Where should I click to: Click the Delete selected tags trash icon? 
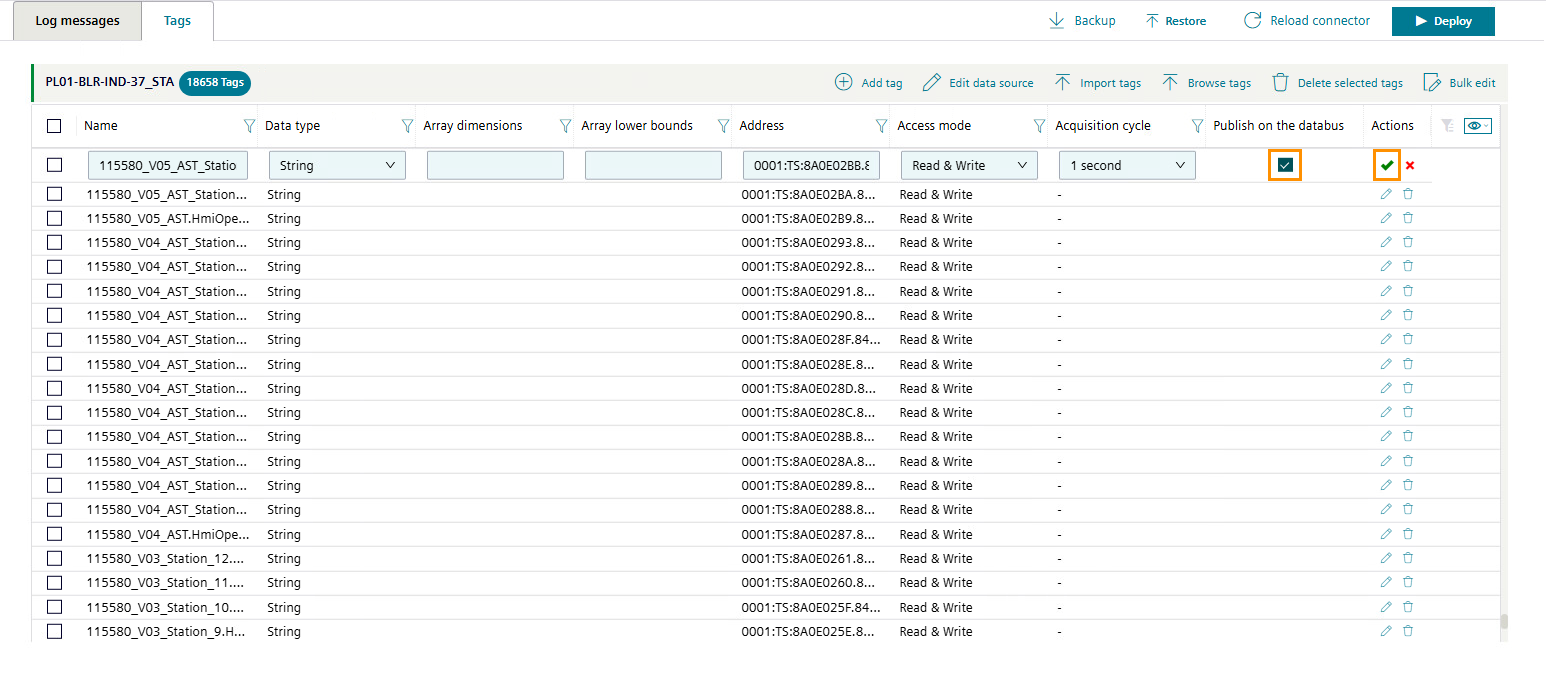tap(1280, 83)
